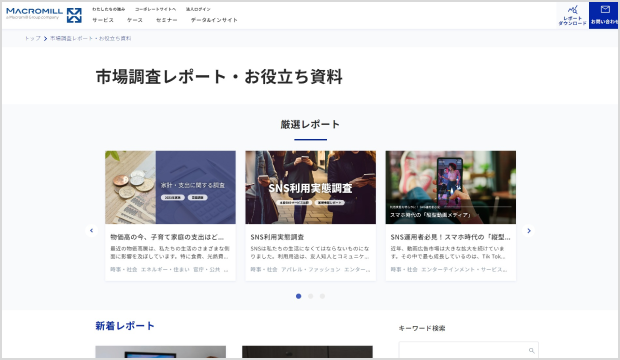Go to コーポレートサイトへ link

[155, 9]
